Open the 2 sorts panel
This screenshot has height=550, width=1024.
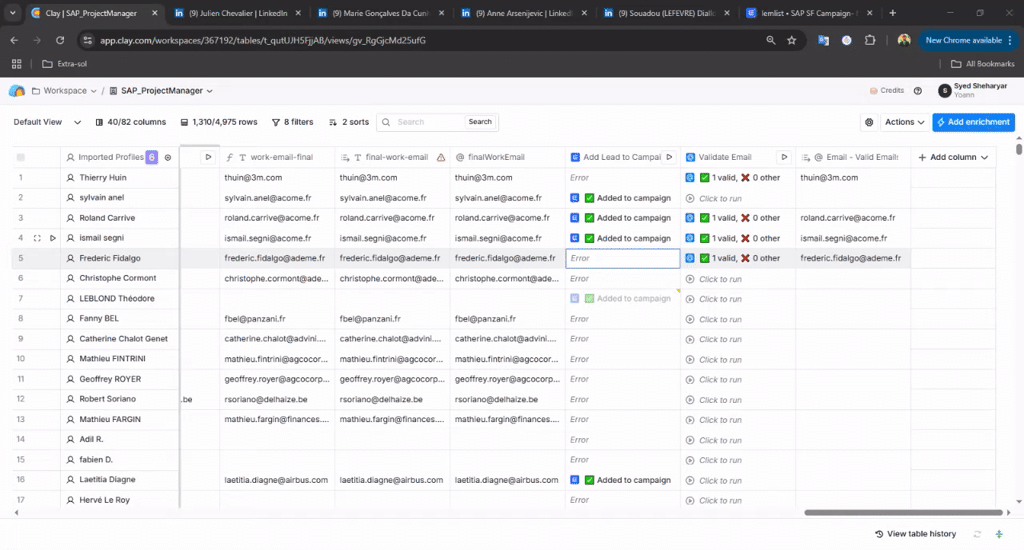pyautogui.click(x=348, y=122)
